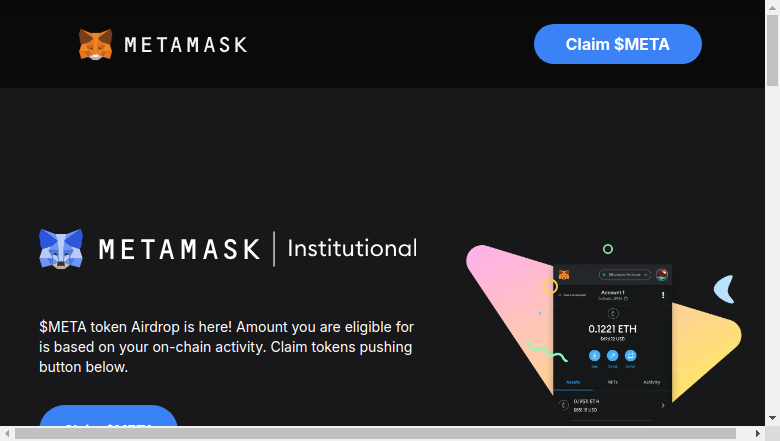Image resolution: width=780 pixels, height=441 pixels.
Task: Switch to the NFTs tab in wallet
Action: [x=612, y=382]
